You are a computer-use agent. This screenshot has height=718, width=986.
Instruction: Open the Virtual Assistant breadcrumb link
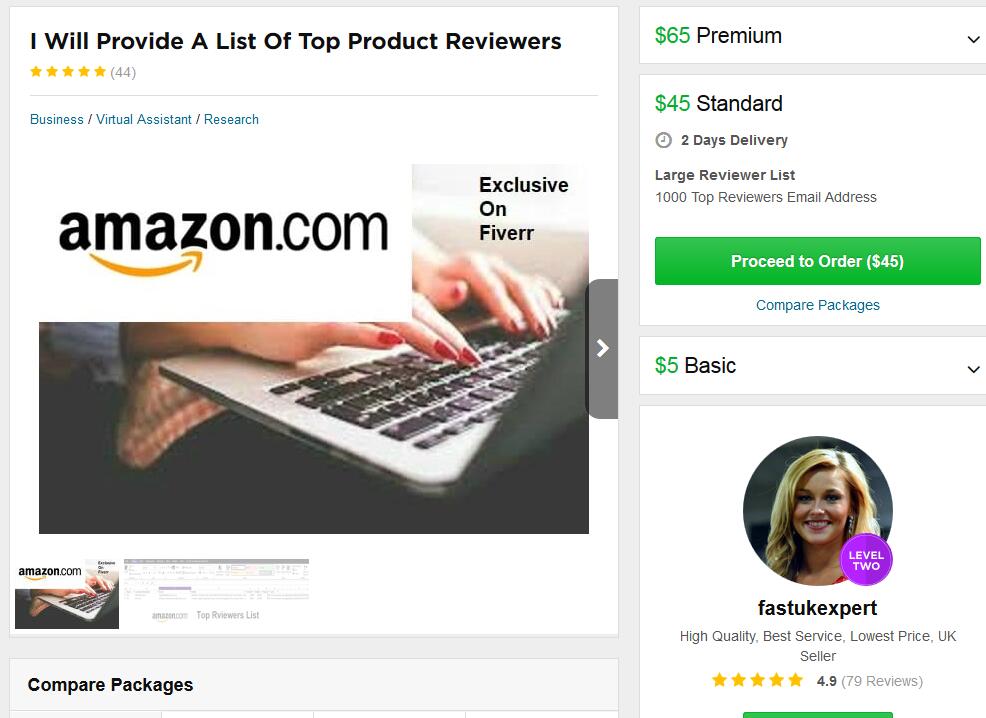coord(143,119)
